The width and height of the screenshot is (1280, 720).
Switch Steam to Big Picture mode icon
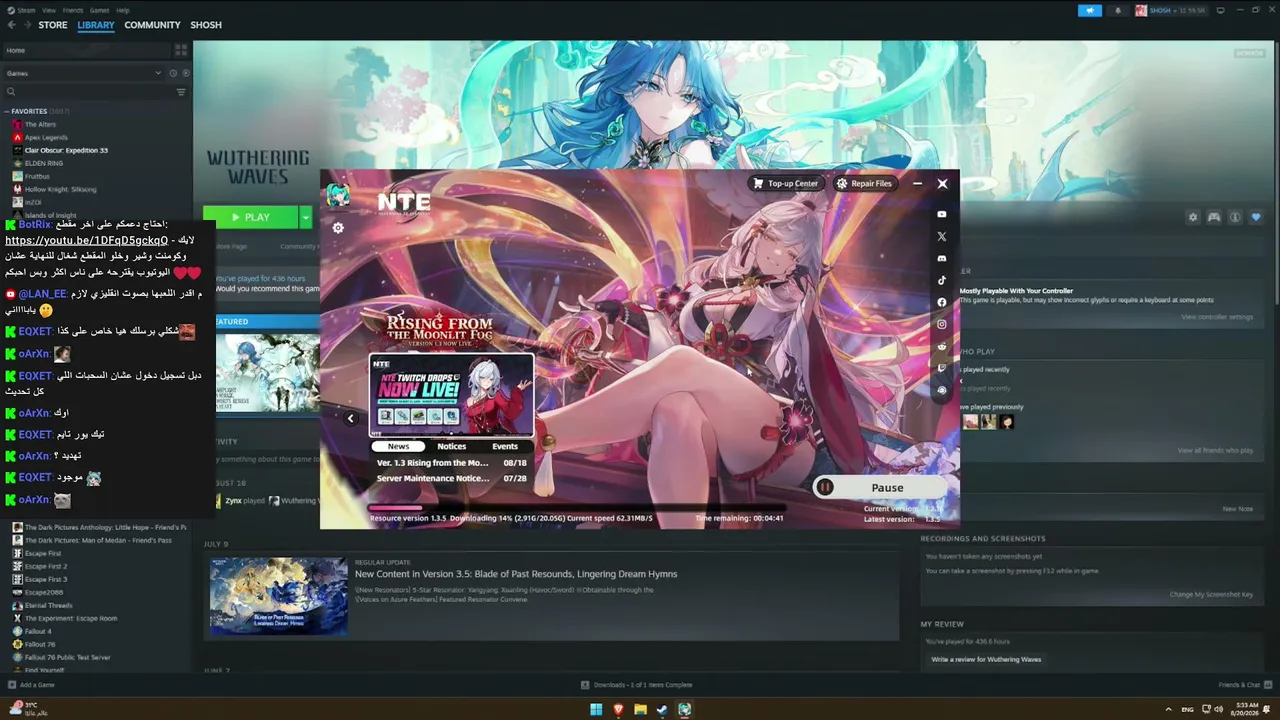[1220, 10]
